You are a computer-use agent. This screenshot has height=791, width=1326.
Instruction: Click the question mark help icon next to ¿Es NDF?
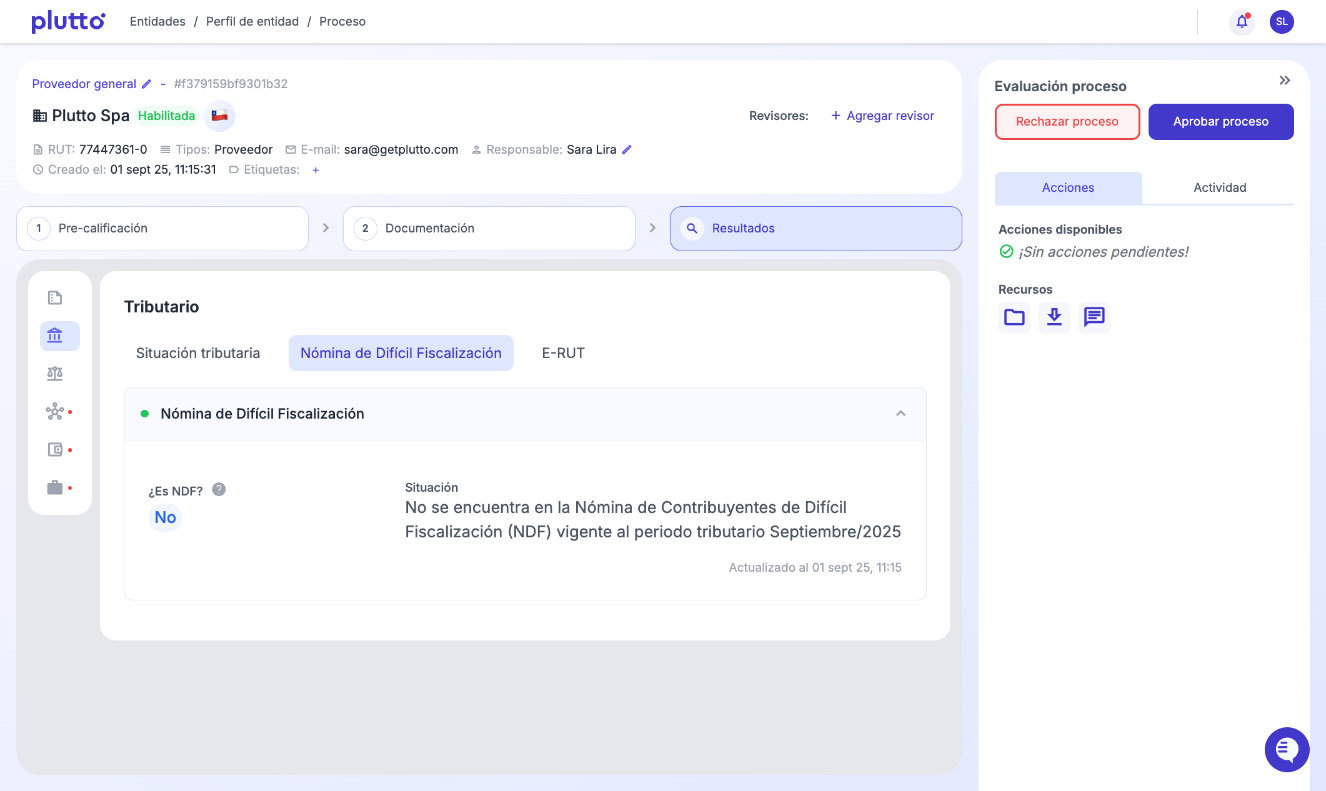click(218, 489)
